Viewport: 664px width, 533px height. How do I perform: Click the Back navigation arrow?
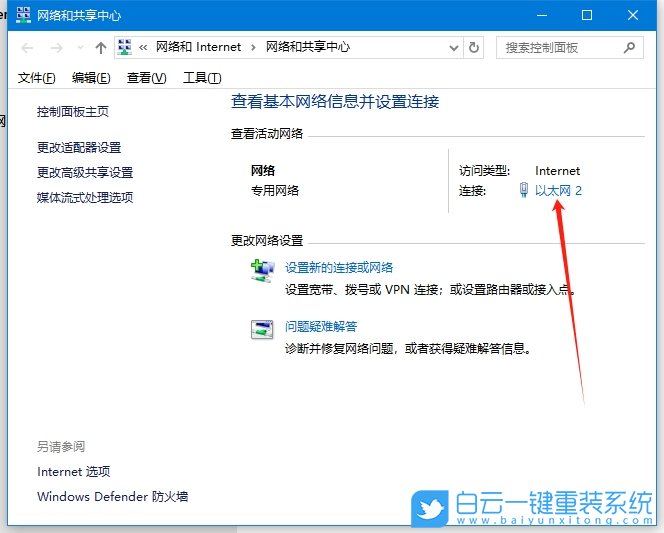coord(27,48)
